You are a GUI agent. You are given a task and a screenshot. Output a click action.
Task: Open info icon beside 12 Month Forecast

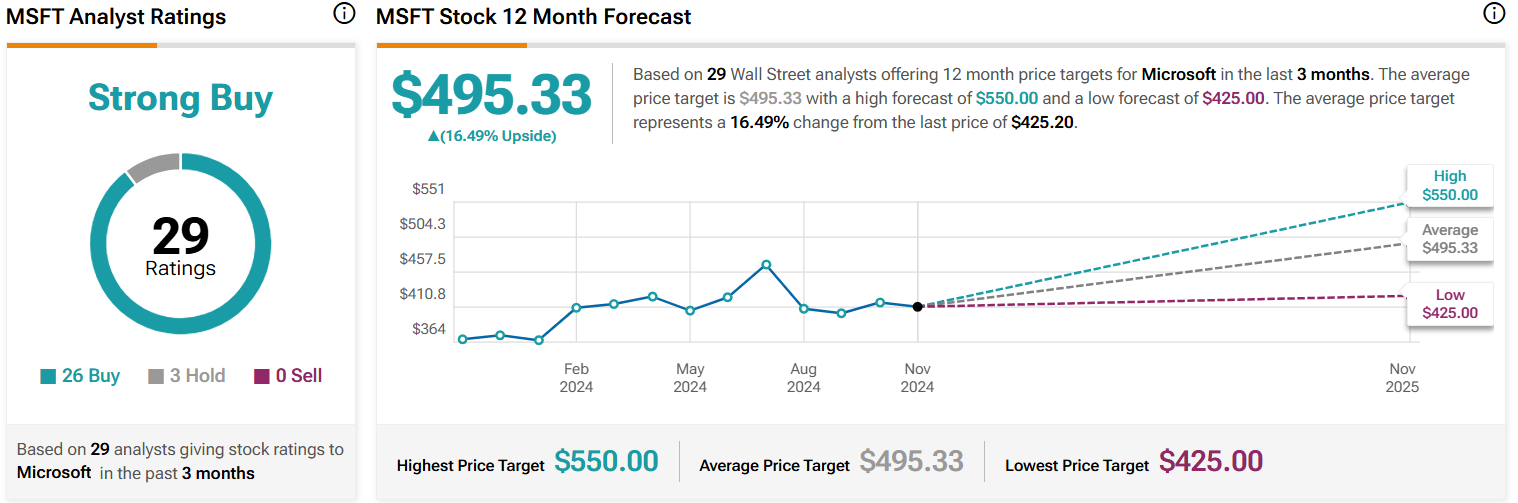tap(1494, 14)
